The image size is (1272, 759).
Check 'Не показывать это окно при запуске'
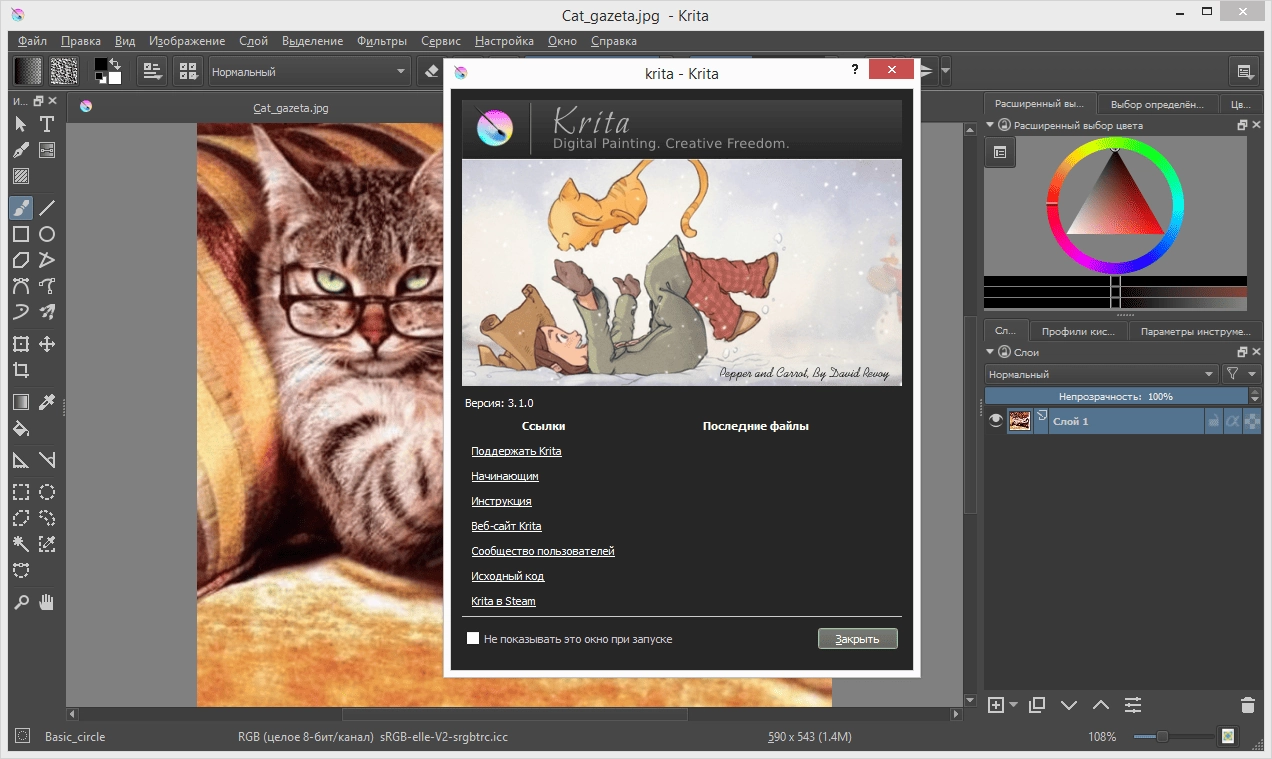tap(473, 638)
